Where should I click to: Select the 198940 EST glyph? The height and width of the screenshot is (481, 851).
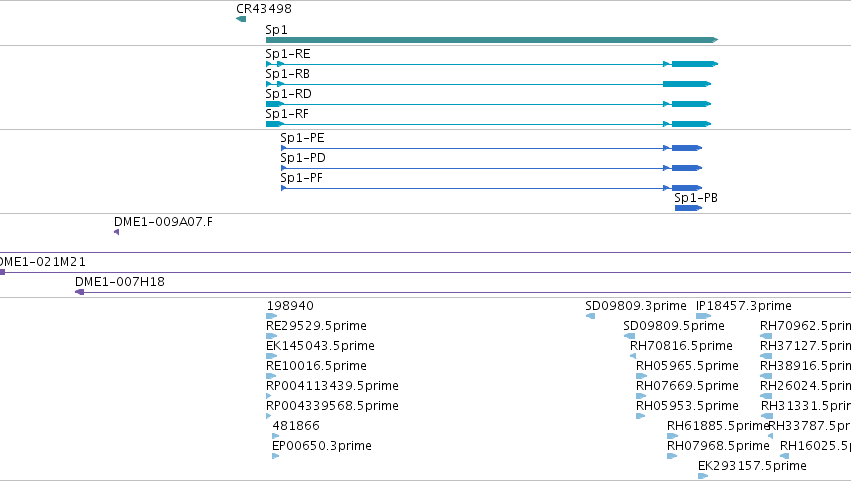(x=271, y=316)
